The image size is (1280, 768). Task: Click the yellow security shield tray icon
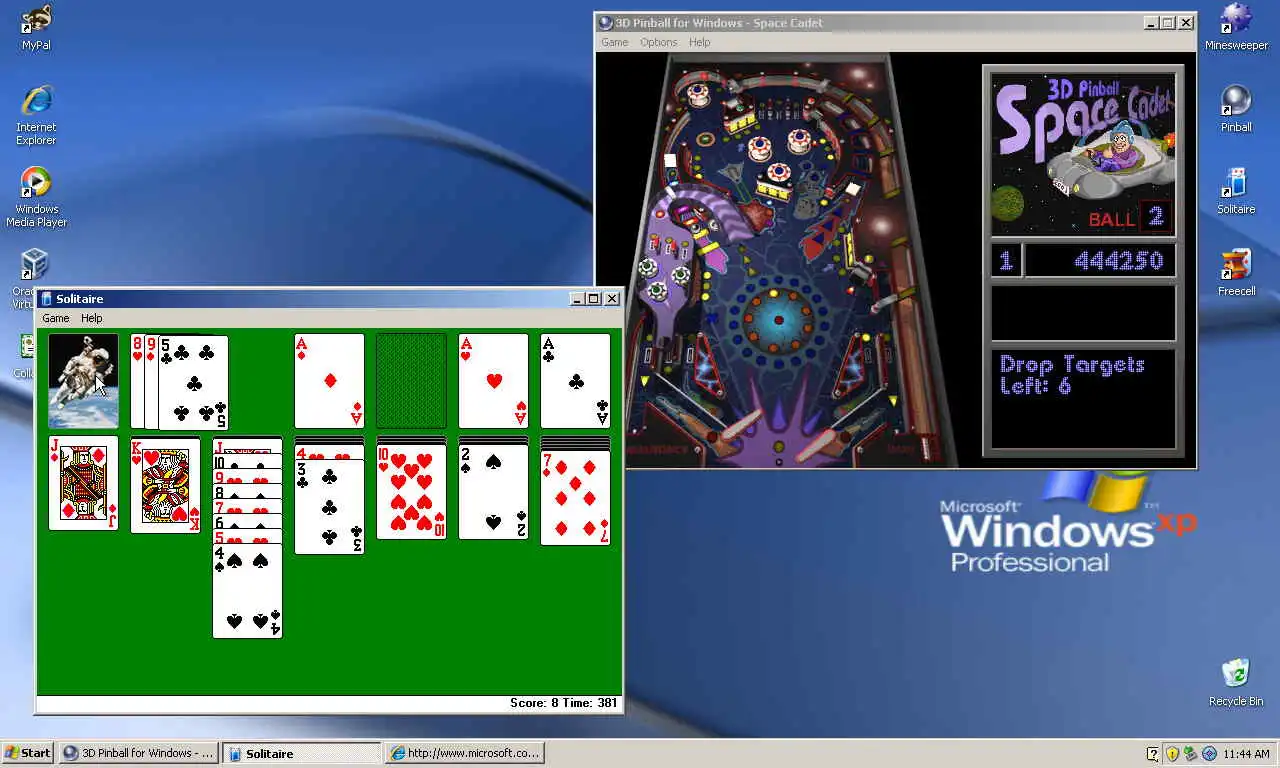click(x=1172, y=753)
